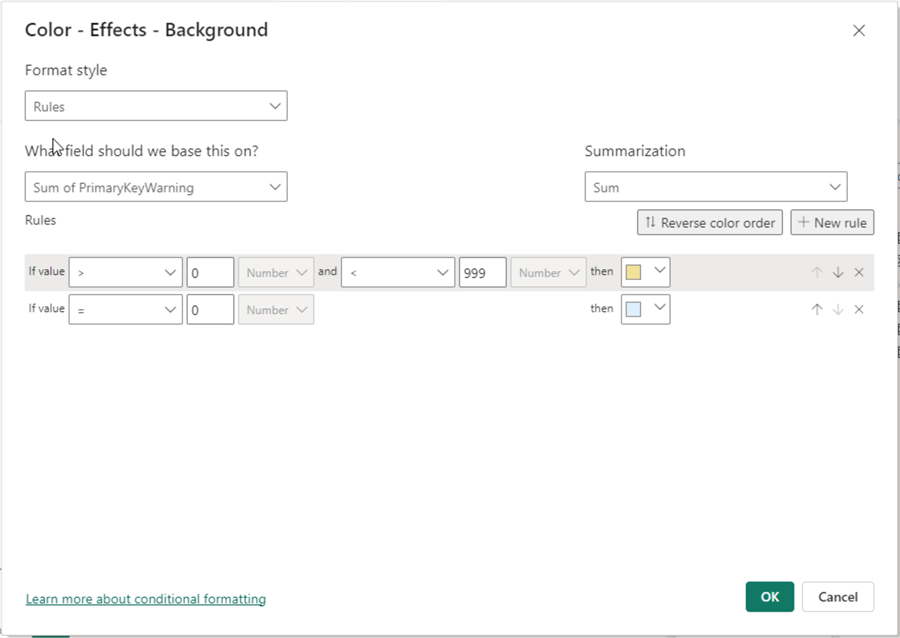Confirm changes with the OK button

pos(769,596)
